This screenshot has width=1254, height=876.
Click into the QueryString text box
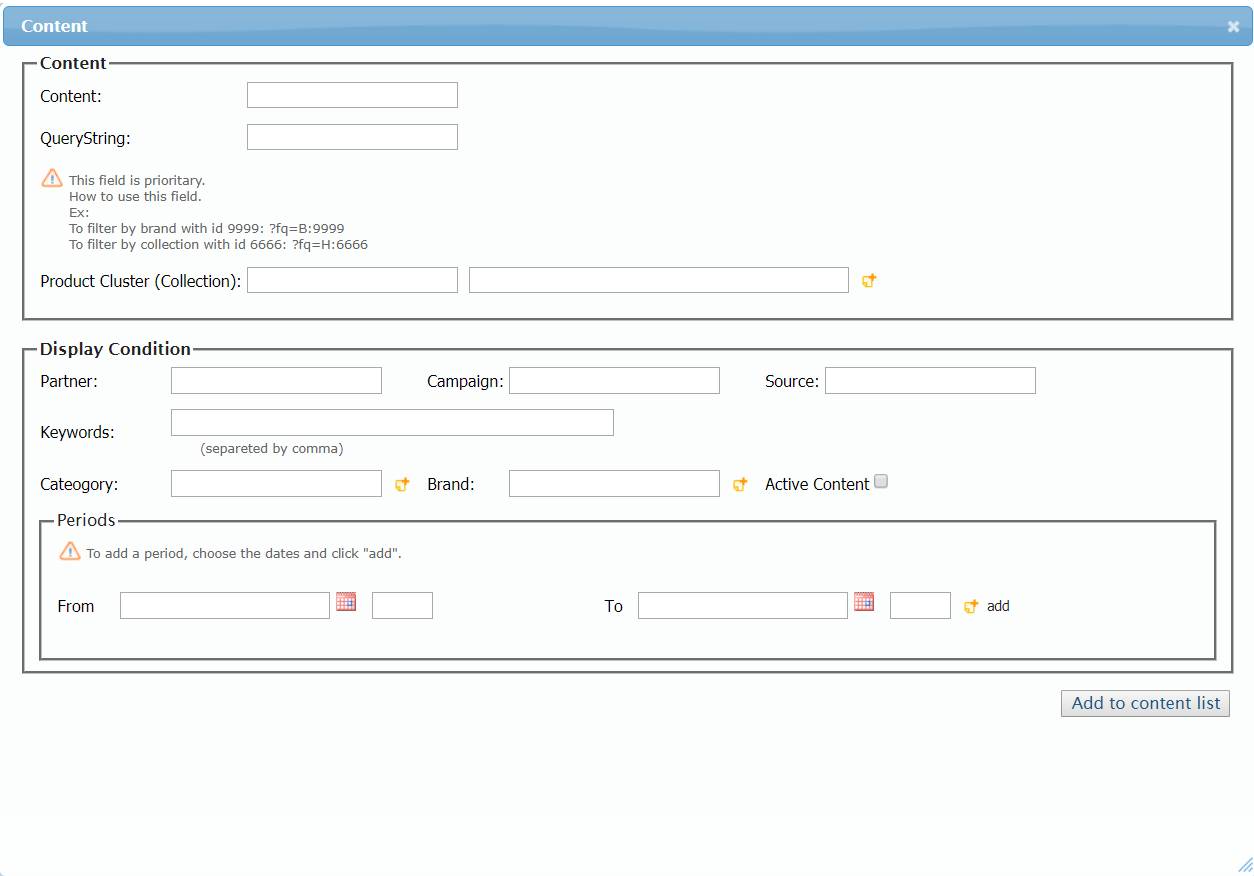coord(352,137)
